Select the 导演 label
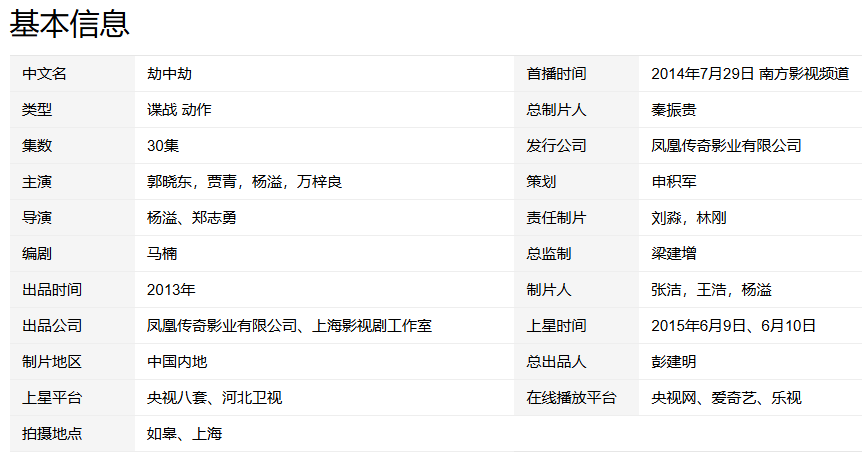 pyautogui.click(x=37, y=218)
